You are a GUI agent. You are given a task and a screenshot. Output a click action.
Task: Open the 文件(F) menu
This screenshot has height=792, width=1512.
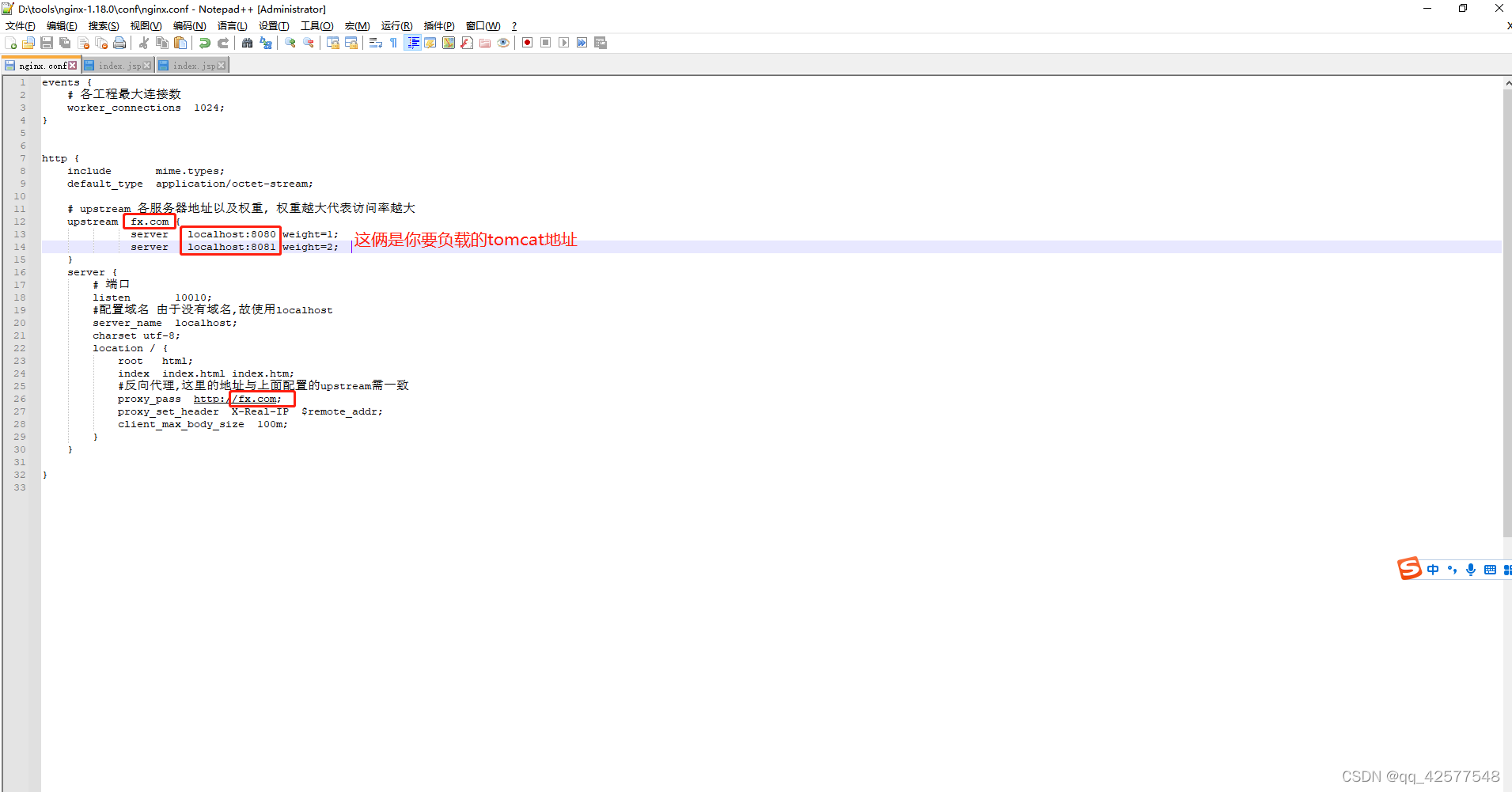click(x=21, y=26)
